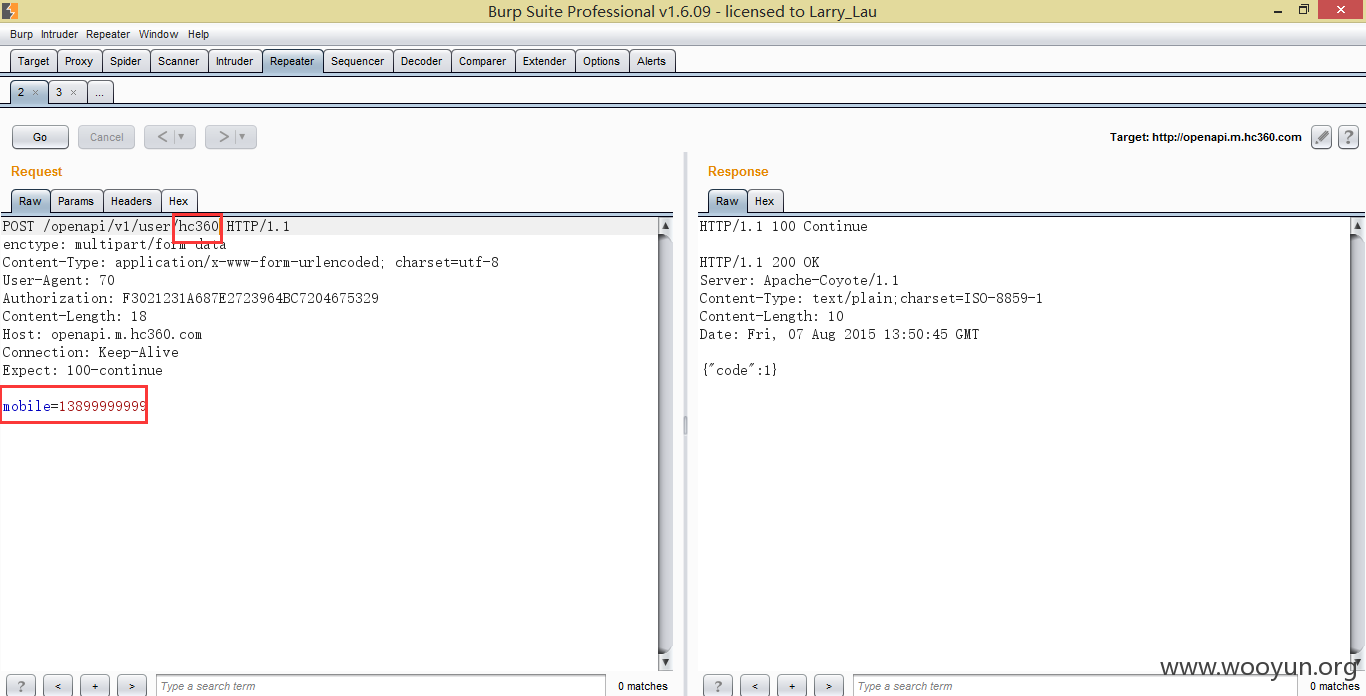Add a new Repeater tab via ellipsis
The image size is (1366, 696).
coord(100,92)
